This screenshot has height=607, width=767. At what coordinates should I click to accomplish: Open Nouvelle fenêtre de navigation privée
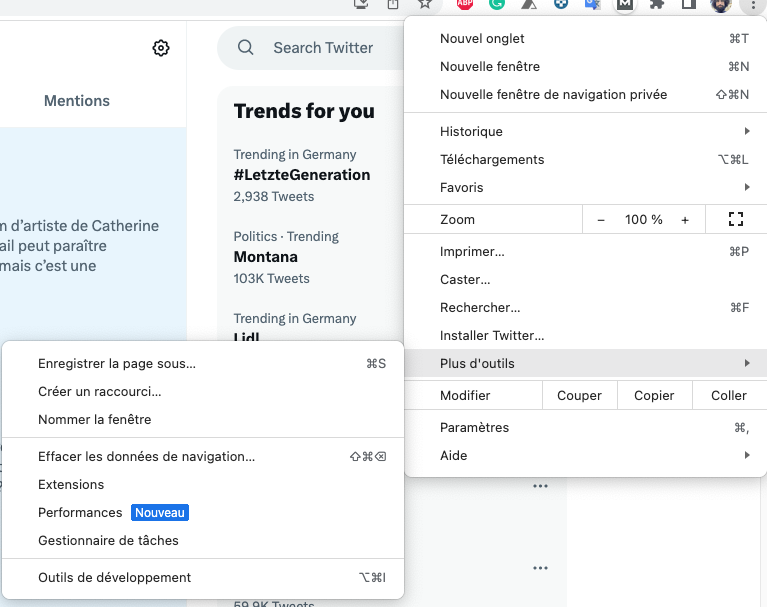(x=586, y=94)
